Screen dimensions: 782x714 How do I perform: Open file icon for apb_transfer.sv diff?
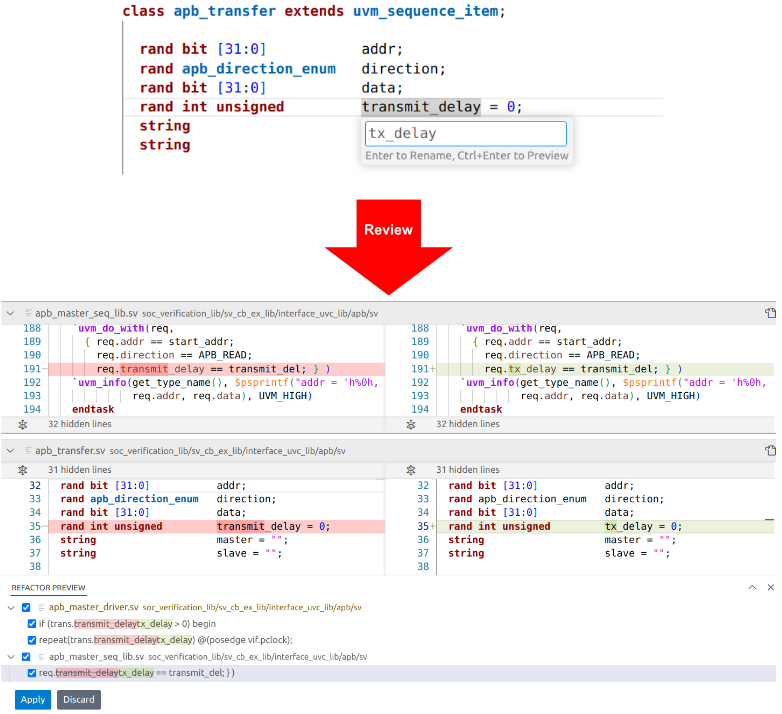[x=770, y=451]
